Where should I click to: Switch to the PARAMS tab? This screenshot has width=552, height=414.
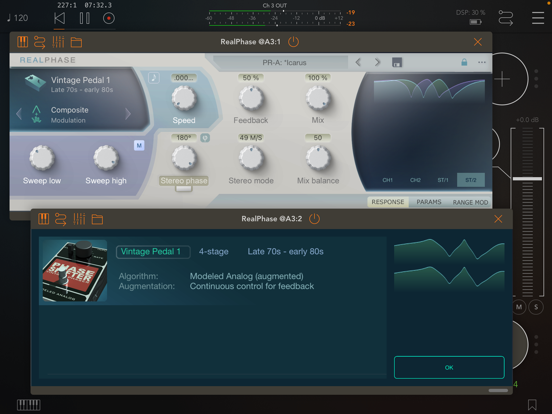(429, 202)
